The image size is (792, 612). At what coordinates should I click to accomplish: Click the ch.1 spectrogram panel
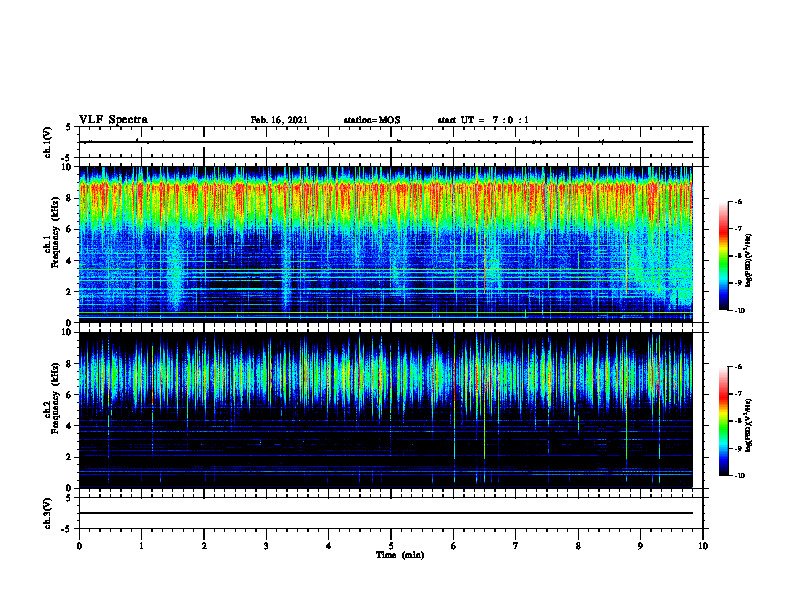386,244
